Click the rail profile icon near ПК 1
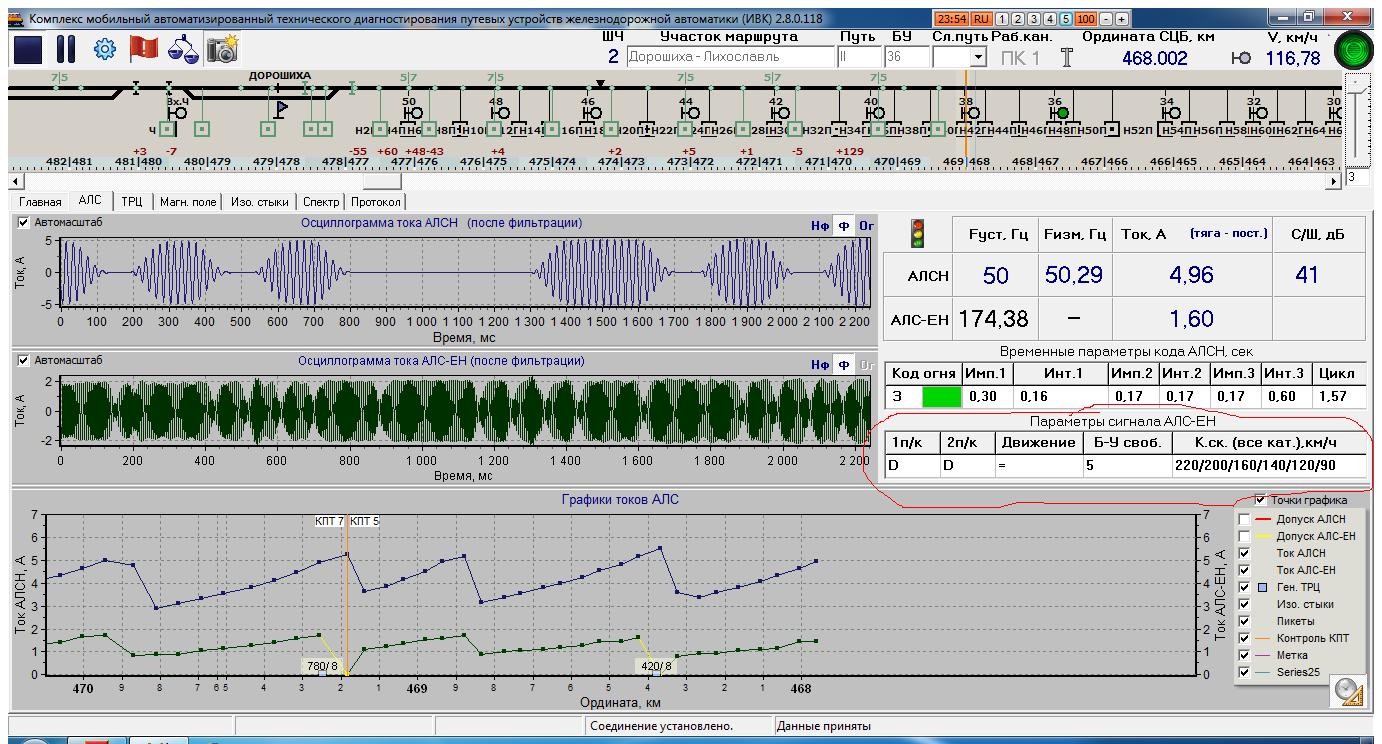This screenshot has height=744, width=1382. [x=1066, y=58]
